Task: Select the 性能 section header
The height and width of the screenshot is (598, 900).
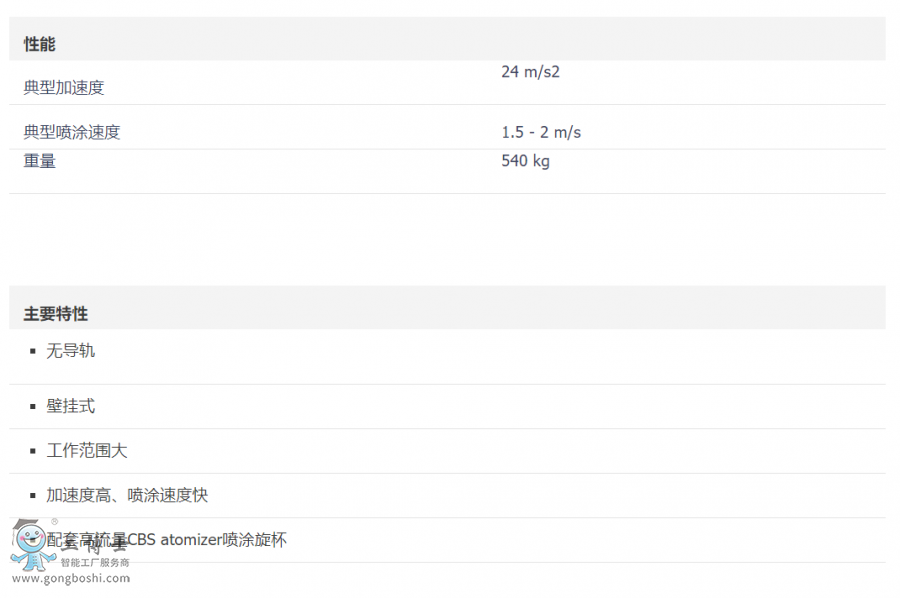Action: tap(40, 44)
